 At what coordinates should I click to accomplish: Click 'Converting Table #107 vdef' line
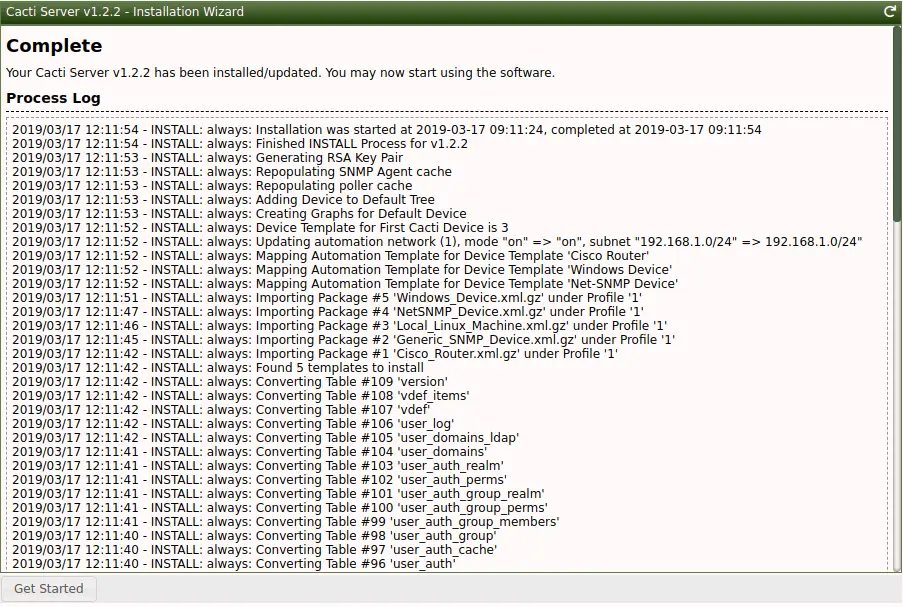(x=221, y=409)
